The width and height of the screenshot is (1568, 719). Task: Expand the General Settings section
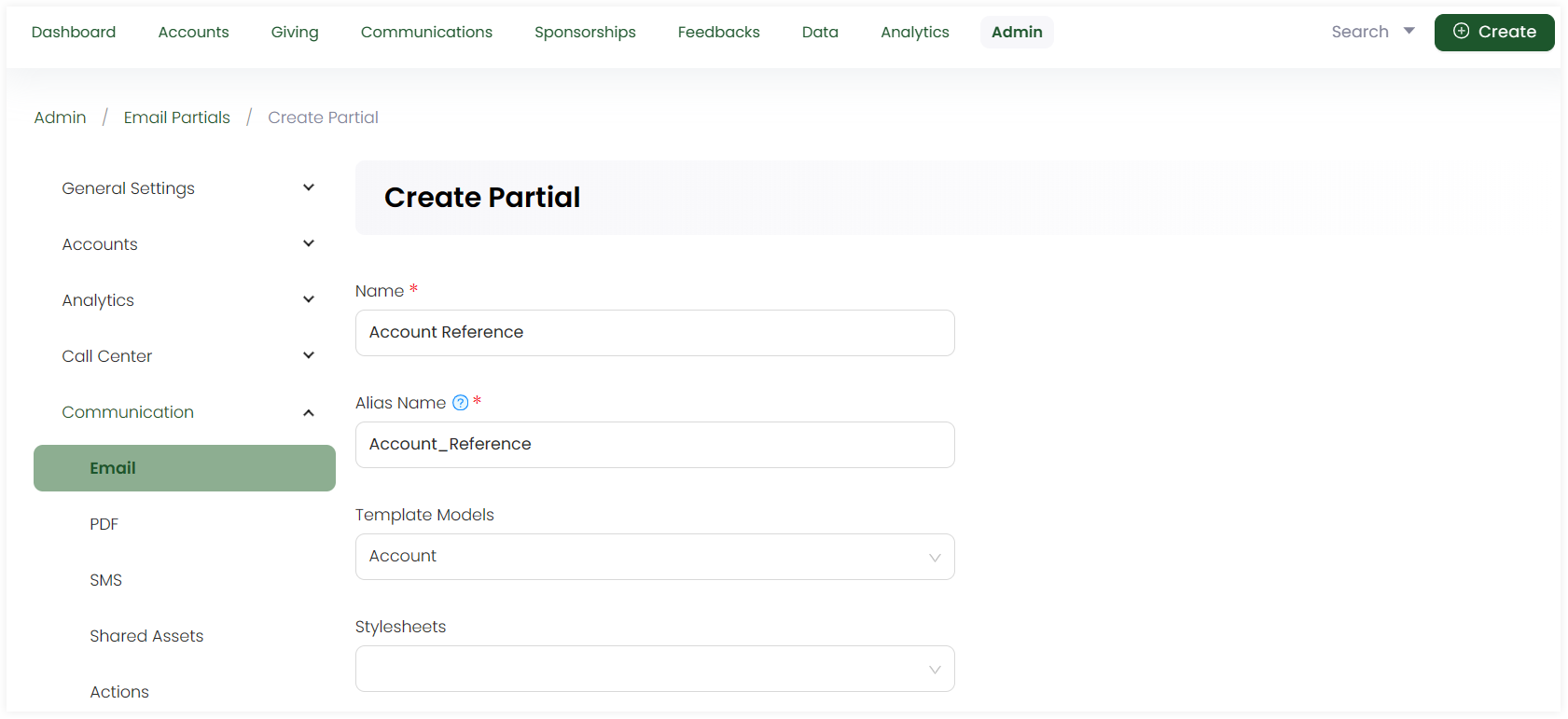(185, 188)
